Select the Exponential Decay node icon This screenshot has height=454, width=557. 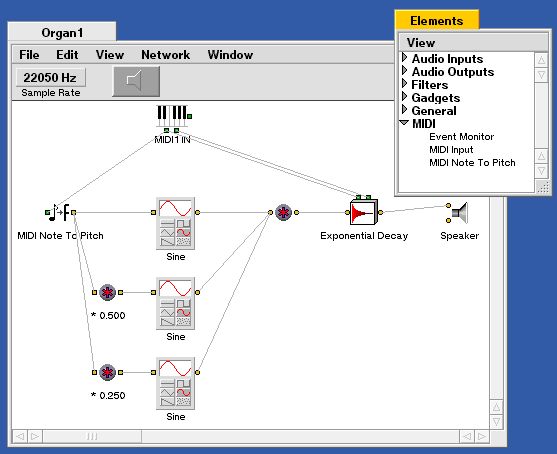[364, 212]
